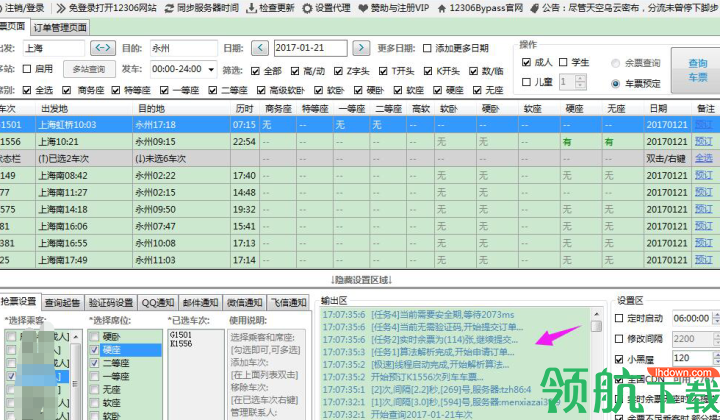Select G1501 in selected trains list
Viewport: 720px width, 420px height.
click(x=180, y=335)
